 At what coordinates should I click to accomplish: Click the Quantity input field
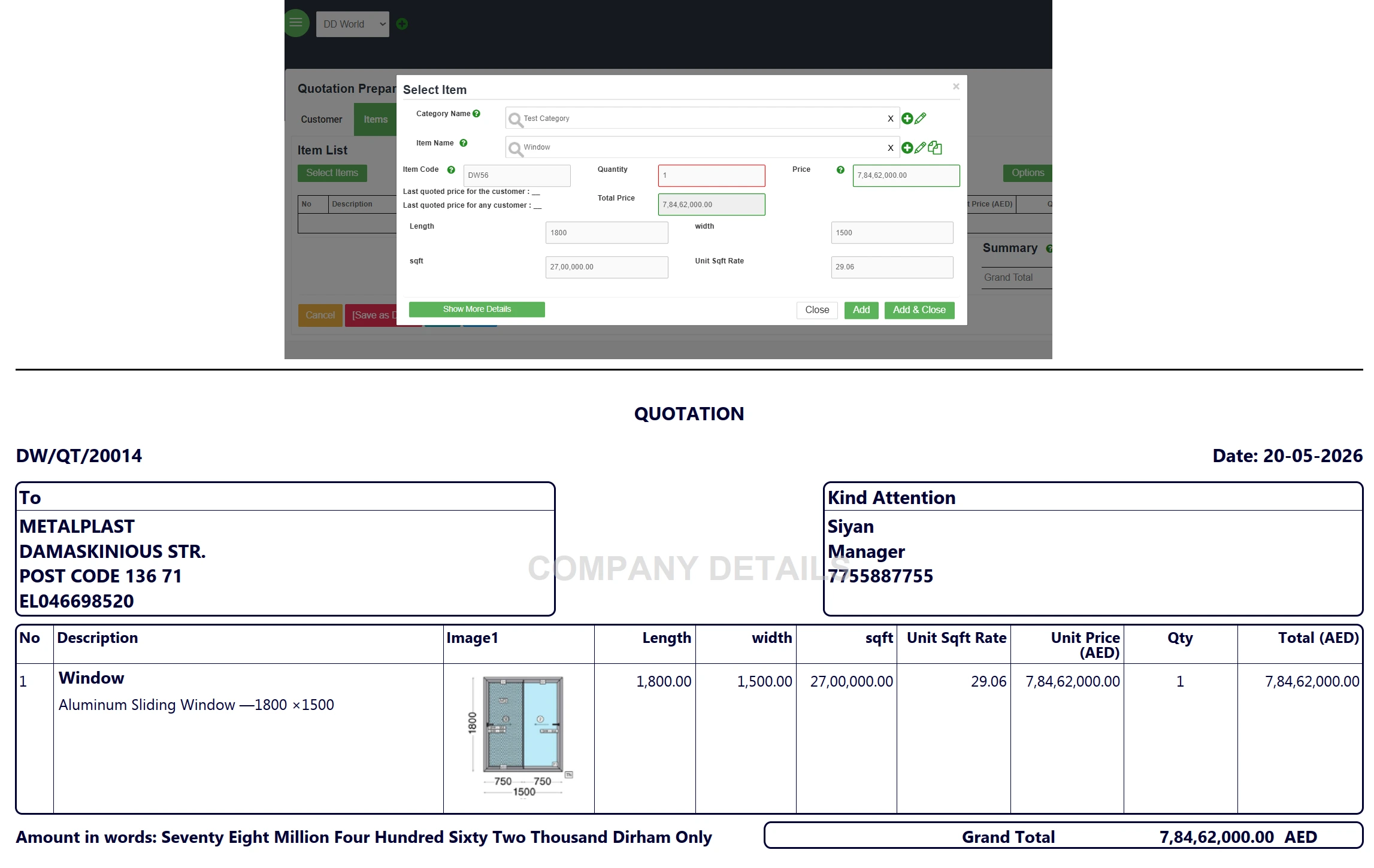(x=712, y=175)
